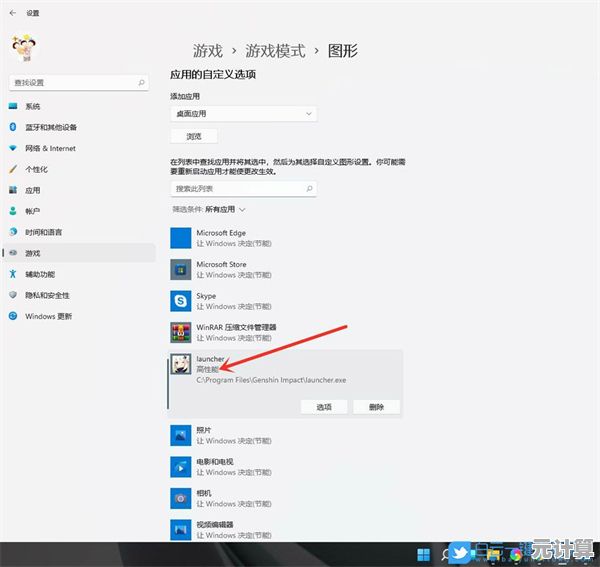This screenshot has width=600, height=567.
Task: Open 蓝牙和其他设备 in the sidebar
Action: 79,127
